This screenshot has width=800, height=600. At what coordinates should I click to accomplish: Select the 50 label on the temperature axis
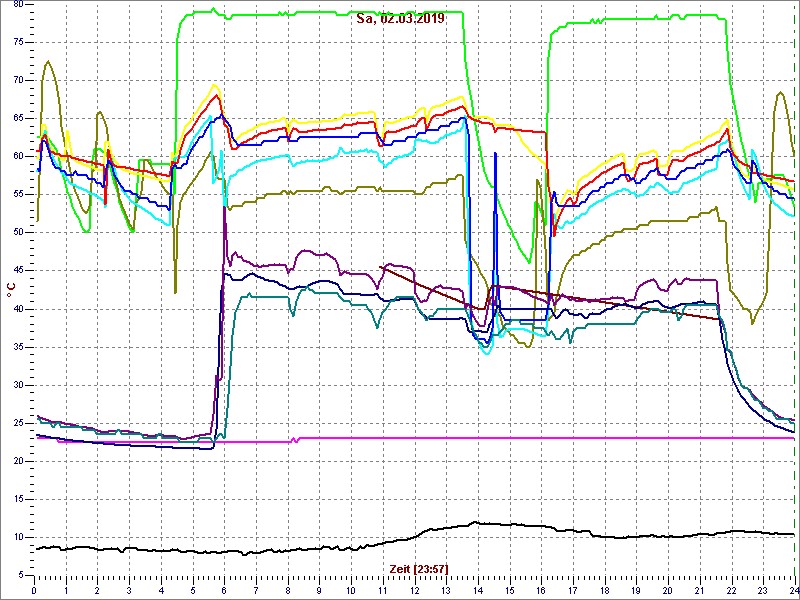pyautogui.click(x=18, y=233)
